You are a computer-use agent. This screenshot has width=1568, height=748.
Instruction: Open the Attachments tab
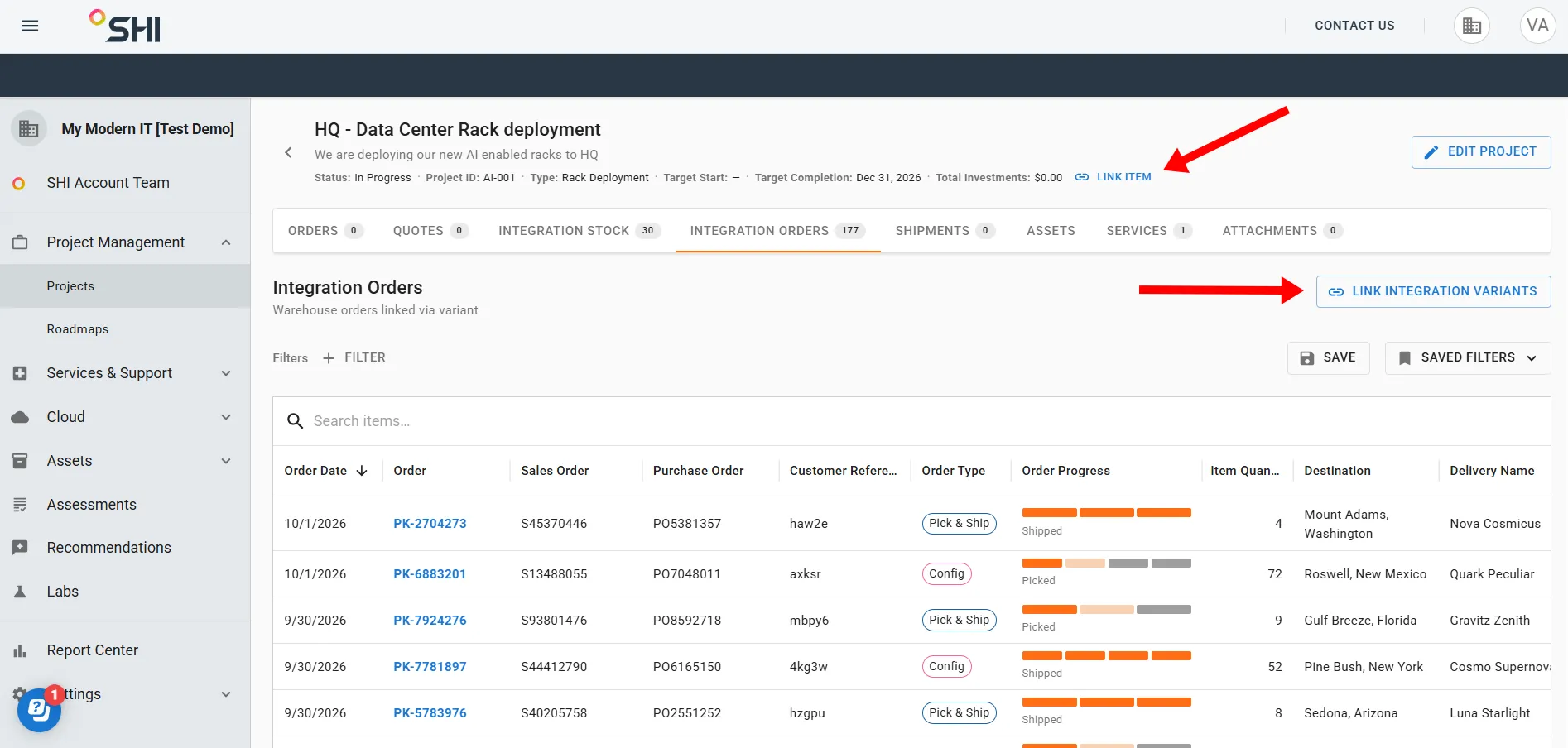[x=1282, y=231]
